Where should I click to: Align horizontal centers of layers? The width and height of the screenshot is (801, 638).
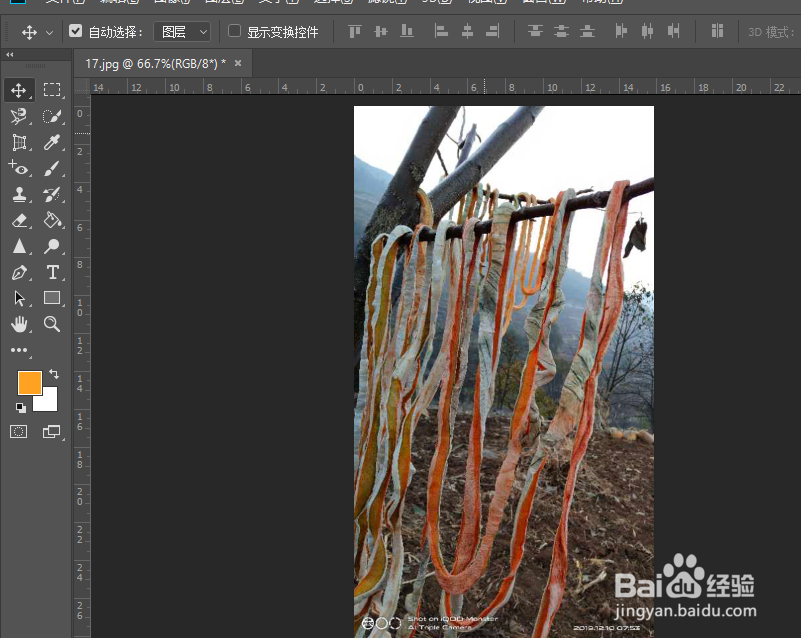467,32
